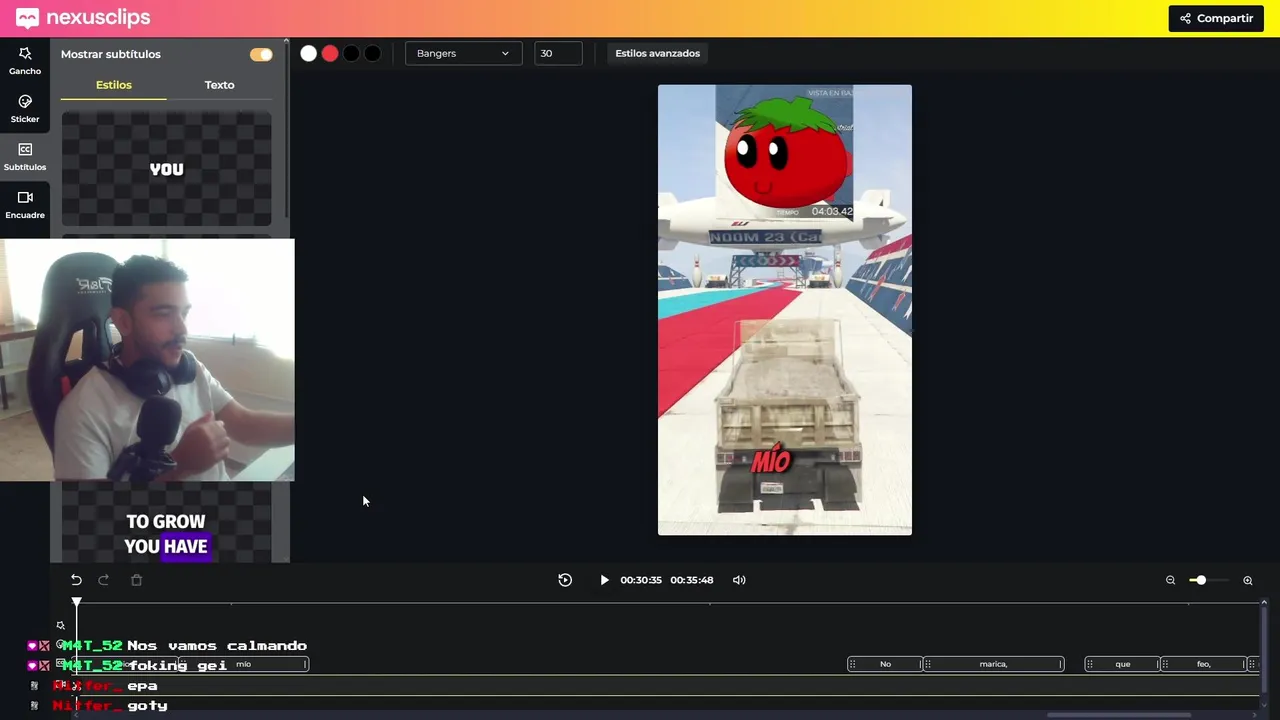1280x720 pixels.
Task: Select the 'que' subtitle clip
Action: (x=1122, y=664)
